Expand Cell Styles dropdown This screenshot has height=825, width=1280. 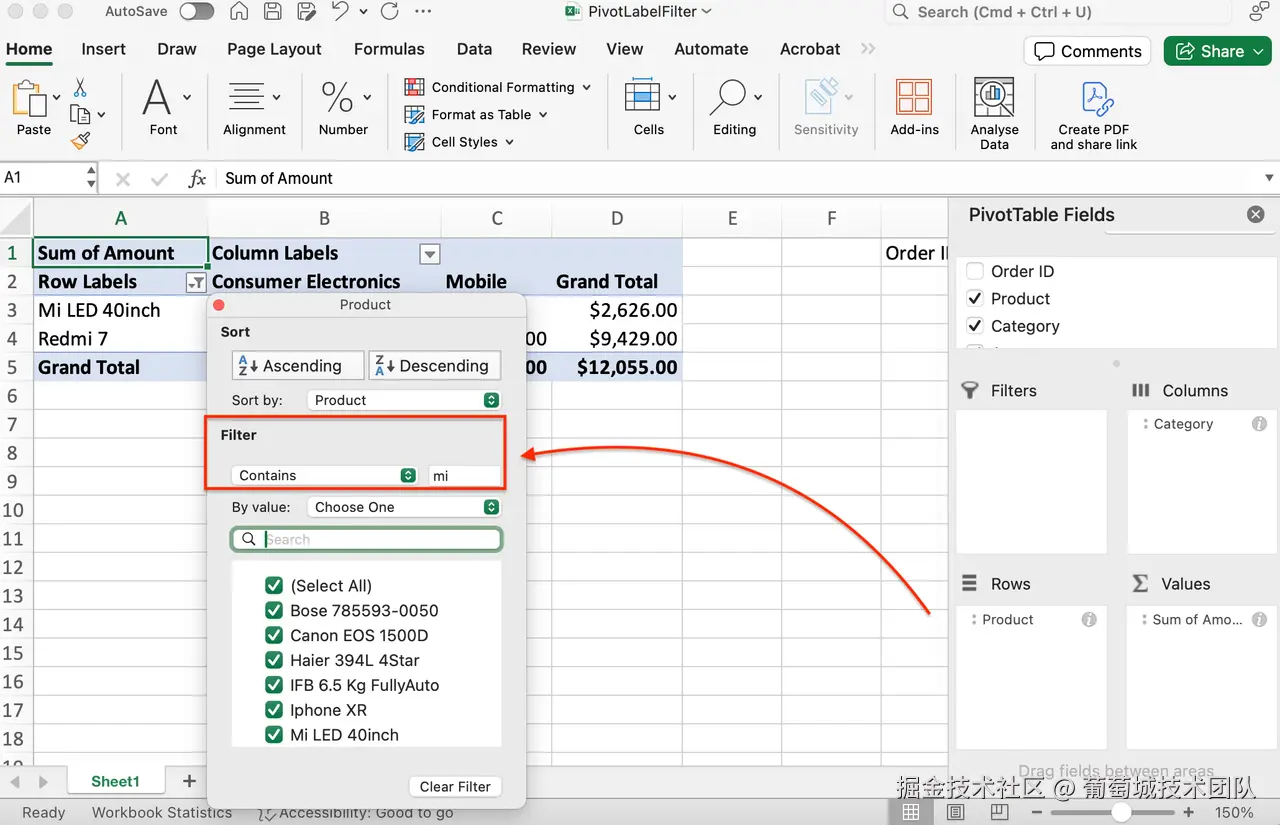509,142
